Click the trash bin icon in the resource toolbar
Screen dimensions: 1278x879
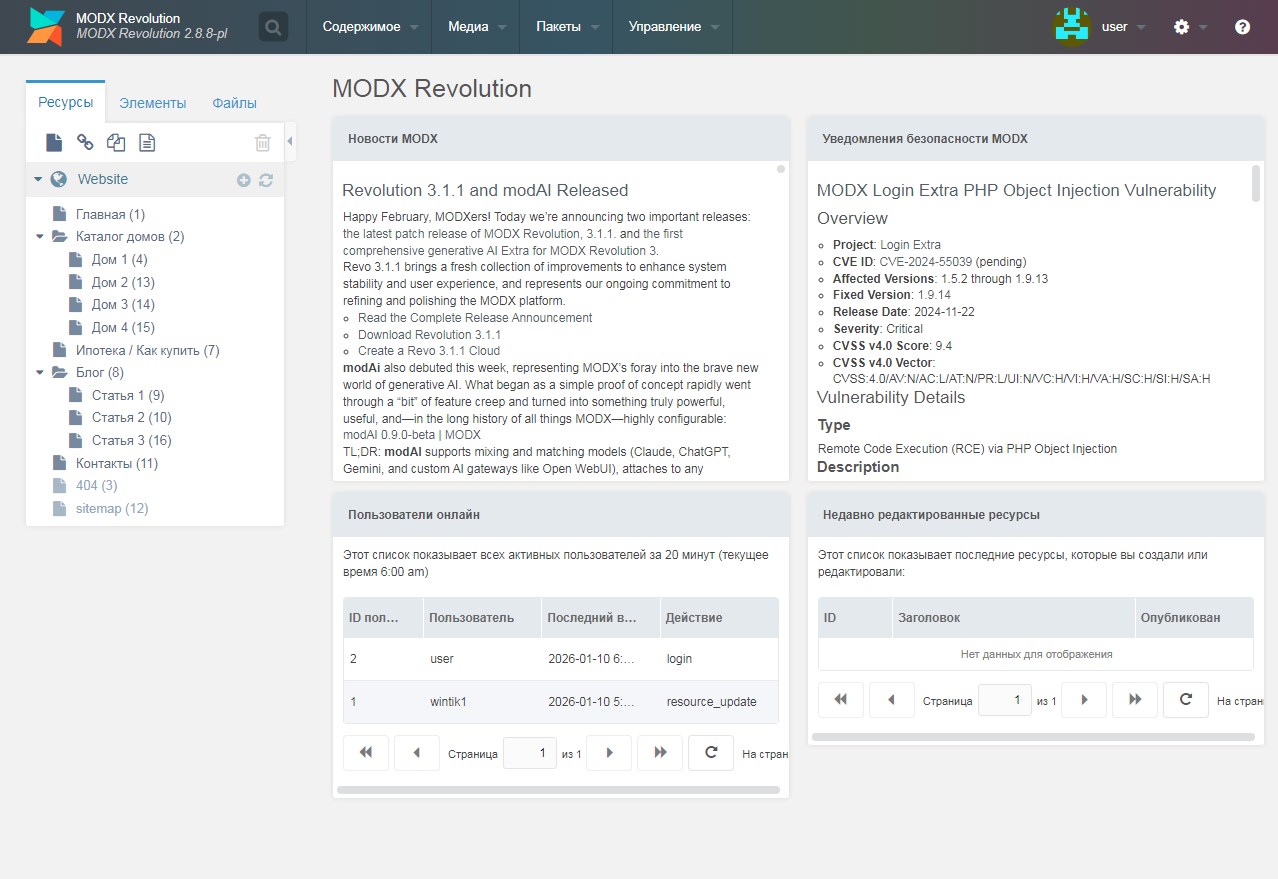tap(262, 143)
